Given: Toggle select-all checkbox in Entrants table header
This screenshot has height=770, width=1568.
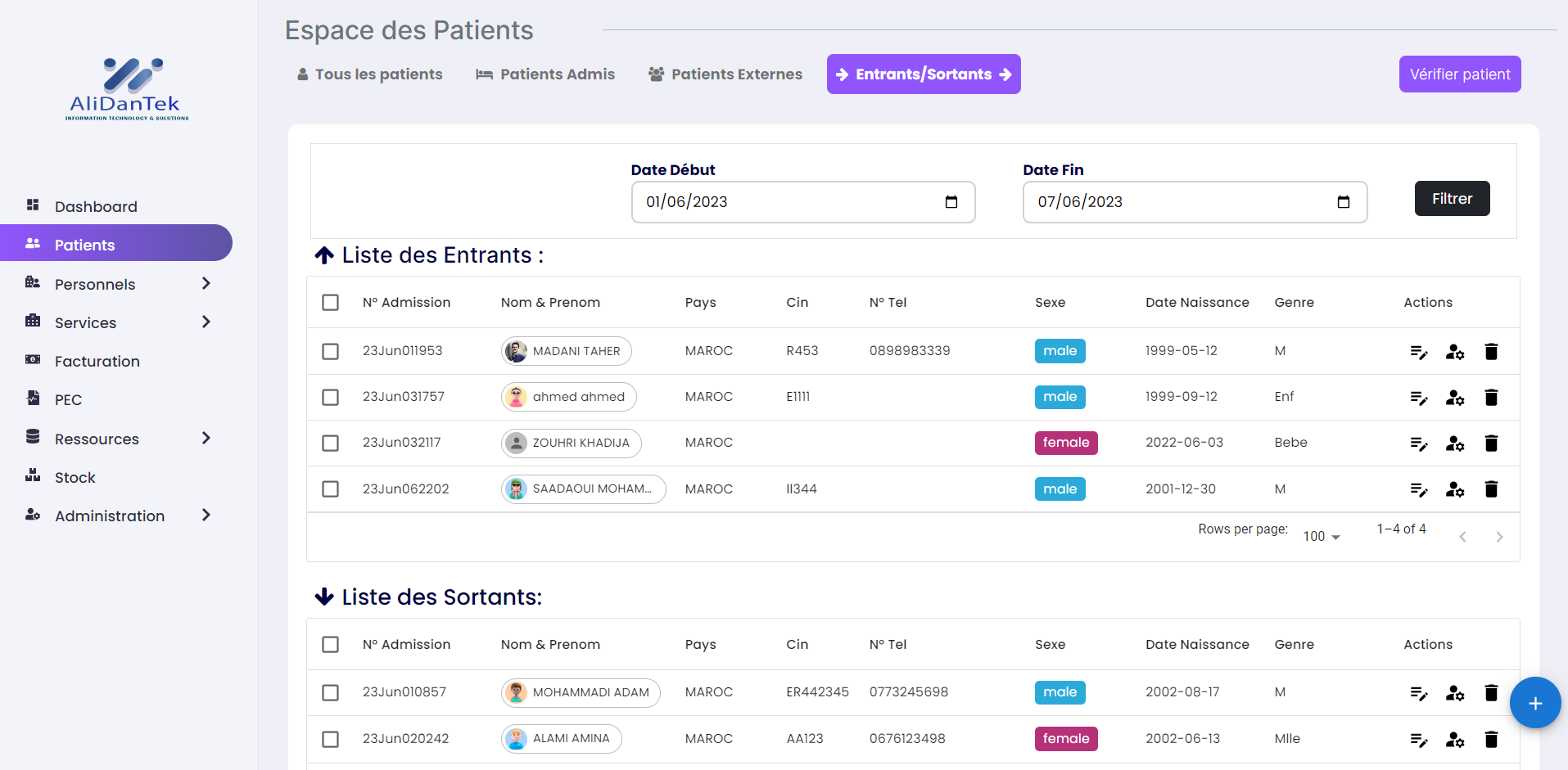Looking at the screenshot, I should point(331,303).
